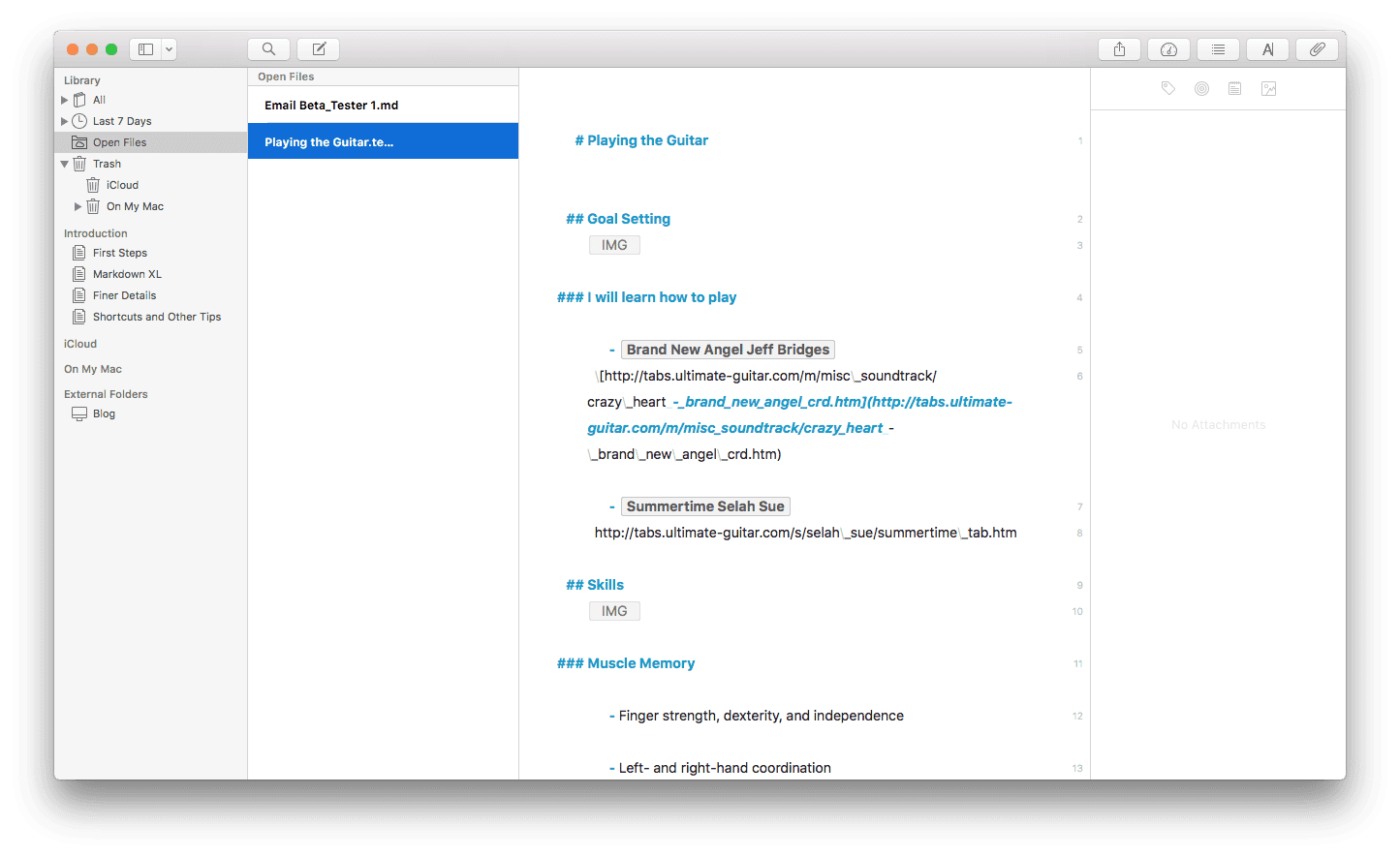Show the document outline navigator icon
The image size is (1400, 857).
1217,48
